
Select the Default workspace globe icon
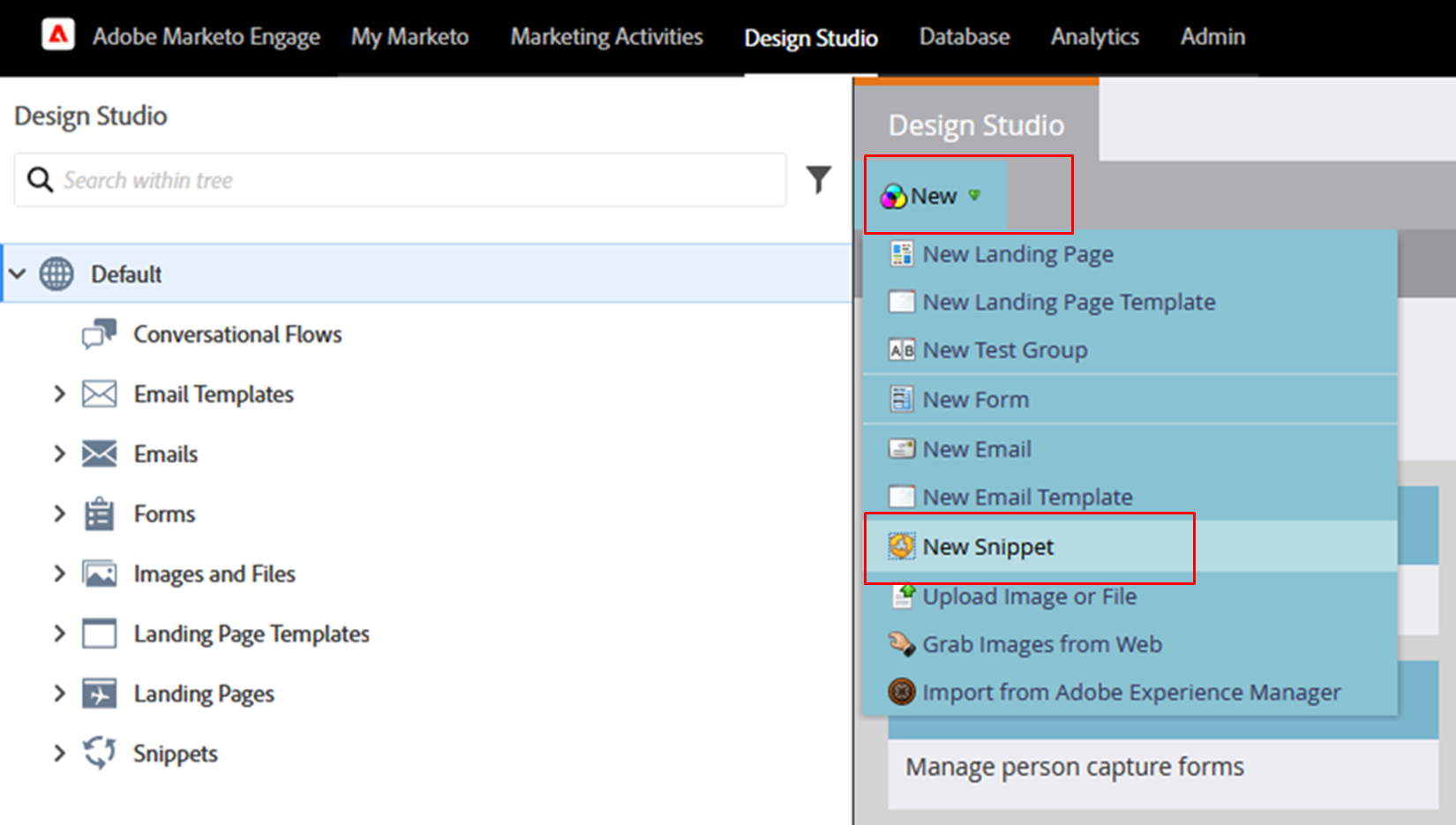56,274
